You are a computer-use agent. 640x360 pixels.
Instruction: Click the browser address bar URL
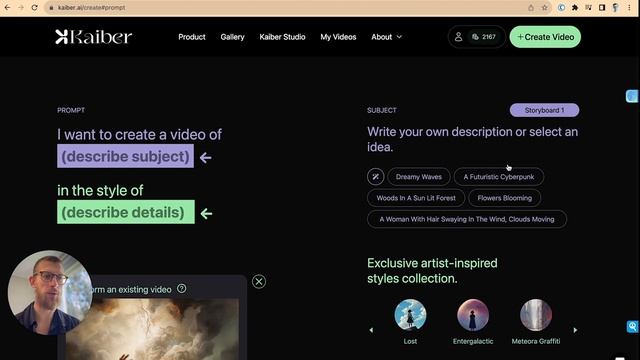[x=91, y=7]
